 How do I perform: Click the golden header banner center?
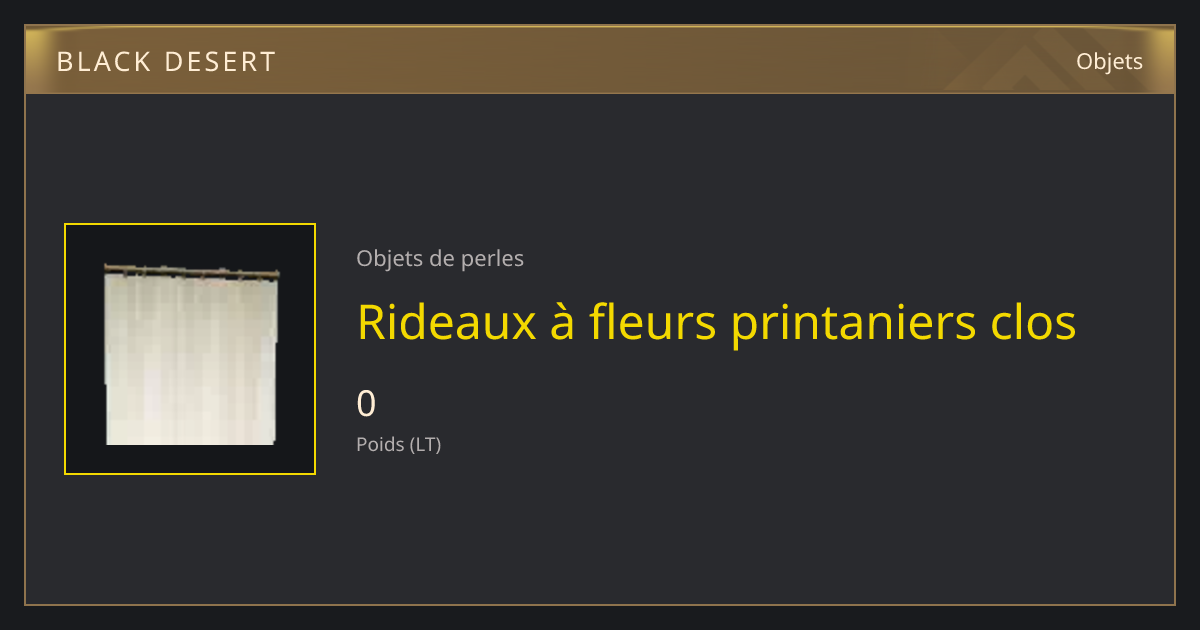pos(600,61)
